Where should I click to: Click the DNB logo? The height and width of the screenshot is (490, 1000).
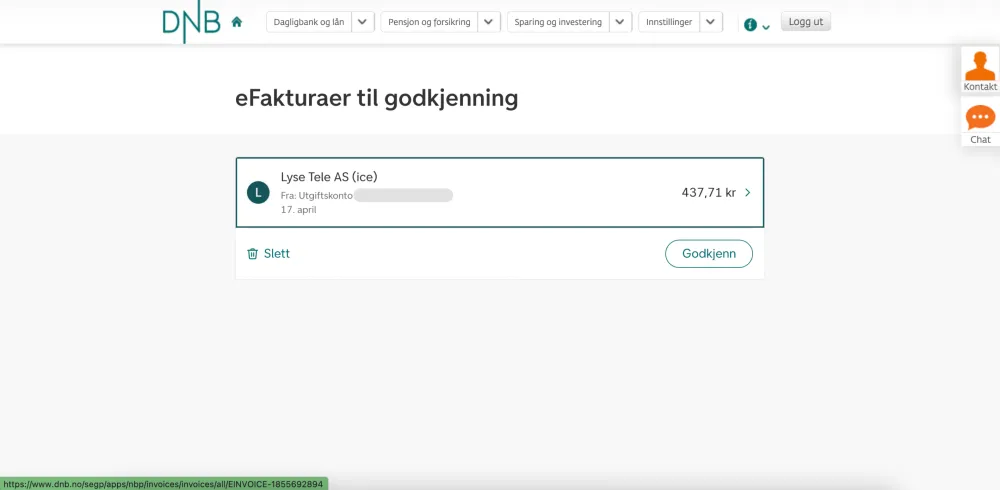coord(191,22)
